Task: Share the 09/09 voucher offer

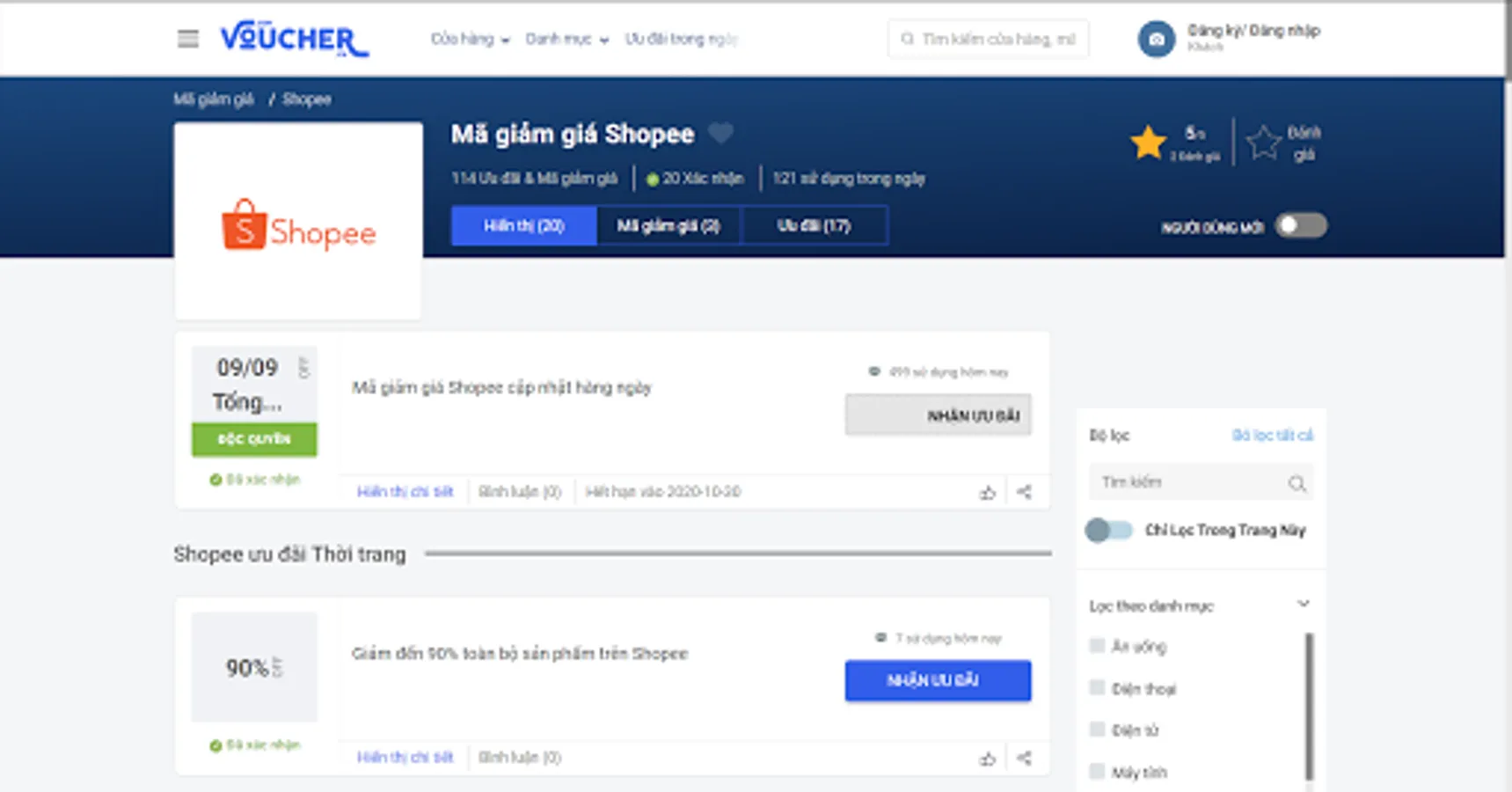Action: tap(1024, 492)
